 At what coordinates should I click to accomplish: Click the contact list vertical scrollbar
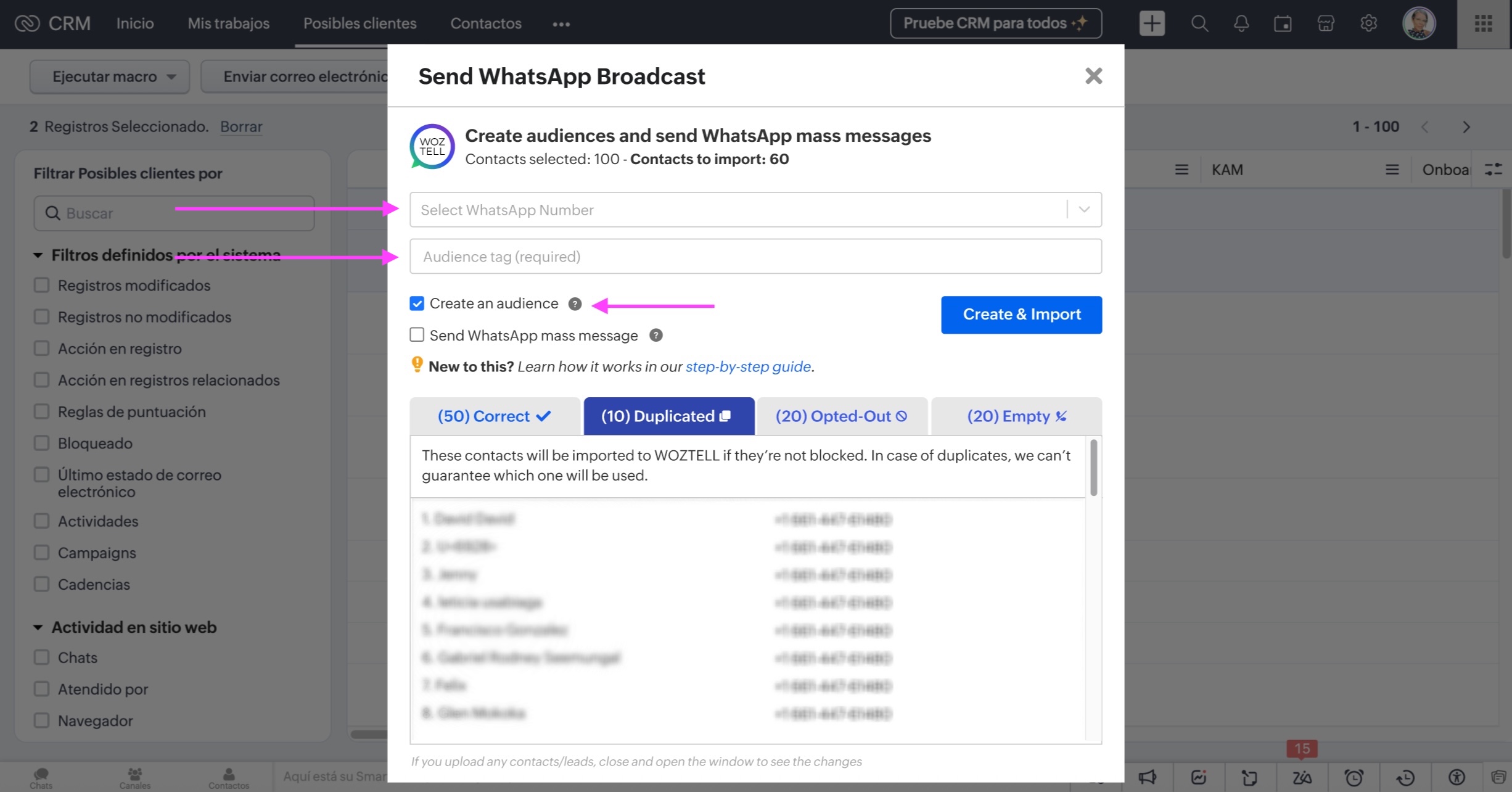(1093, 468)
